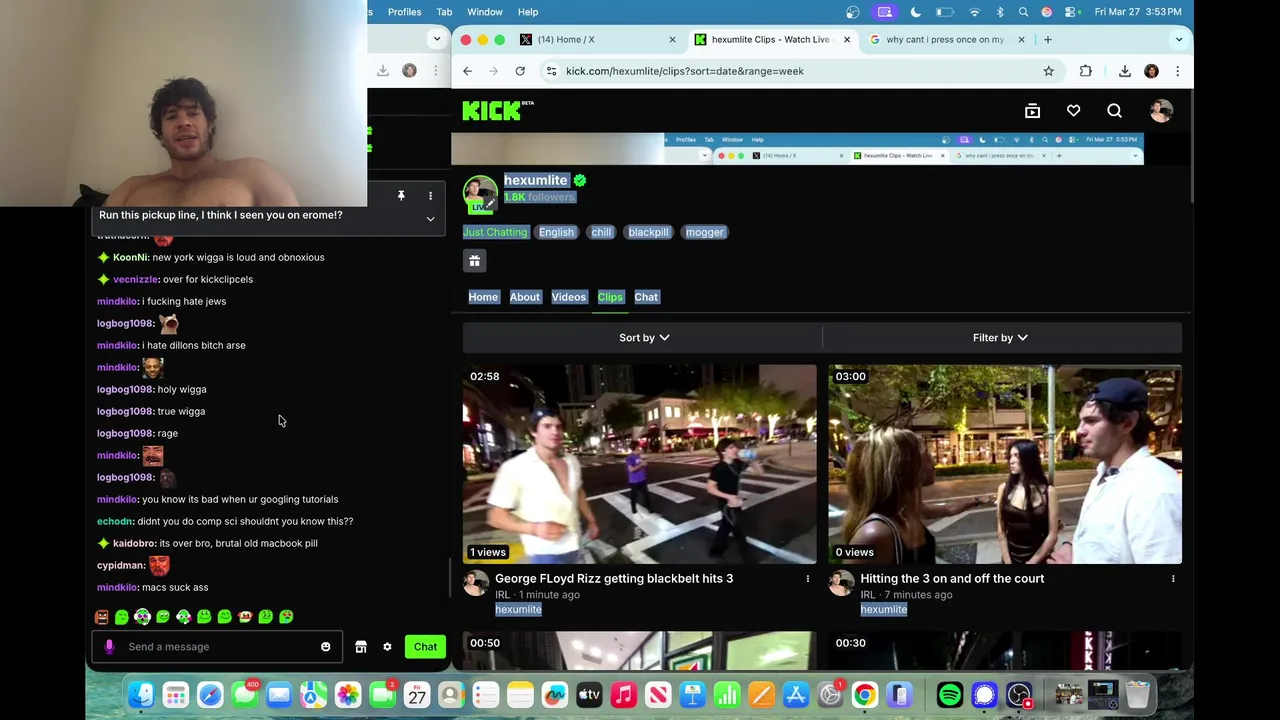The height and width of the screenshot is (720, 1280).
Task: Click the blackpill tag
Action: [x=648, y=232]
